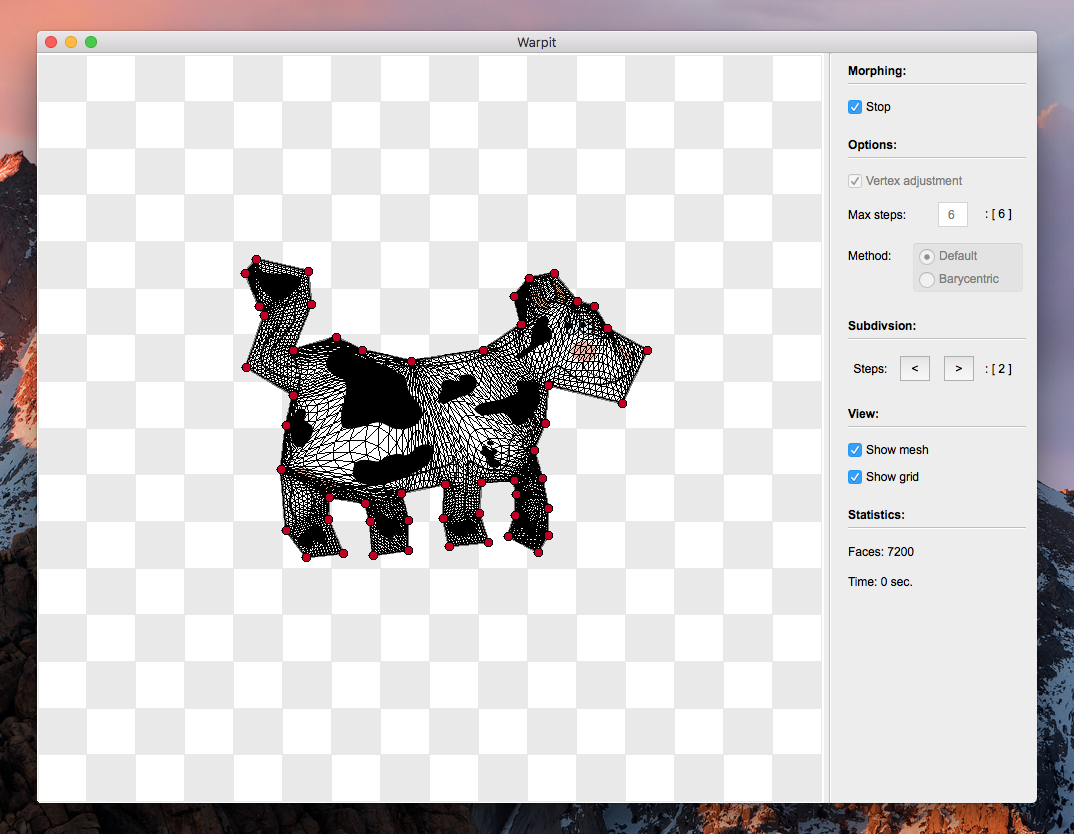Click the Time: 0 sec. statistic text
Image resolution: width=1074 pixels, height=834 pixels.
tap(880, 582)
